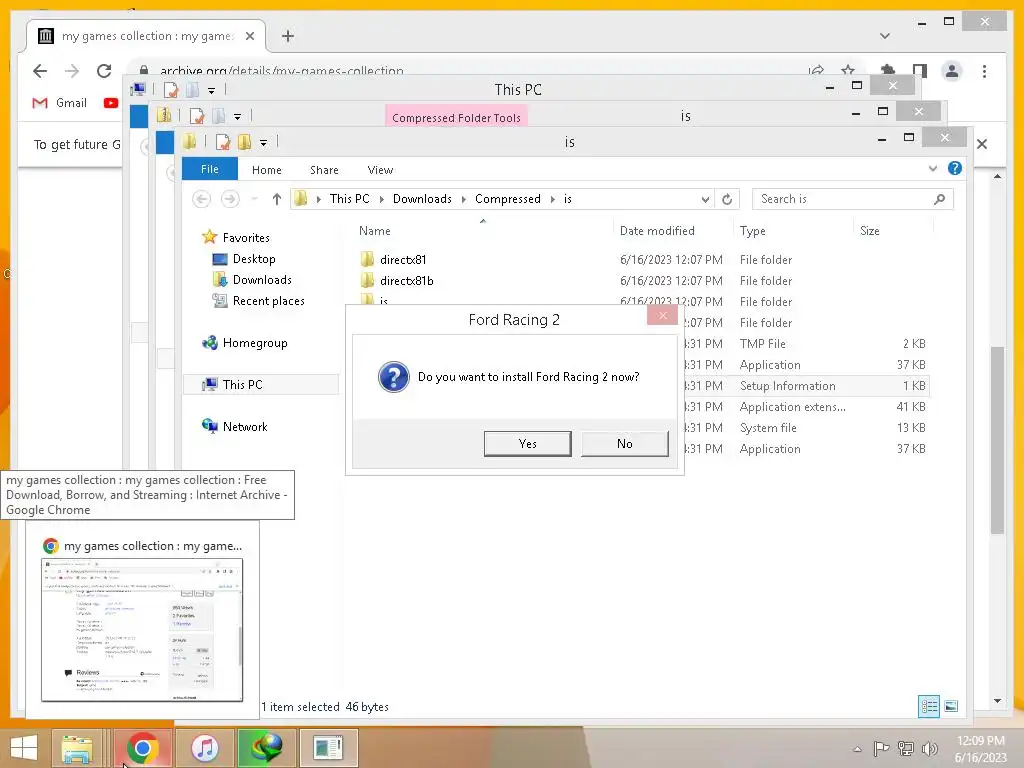
Task: Open the Home ribbon tab
Action: (x=266, y=170)
